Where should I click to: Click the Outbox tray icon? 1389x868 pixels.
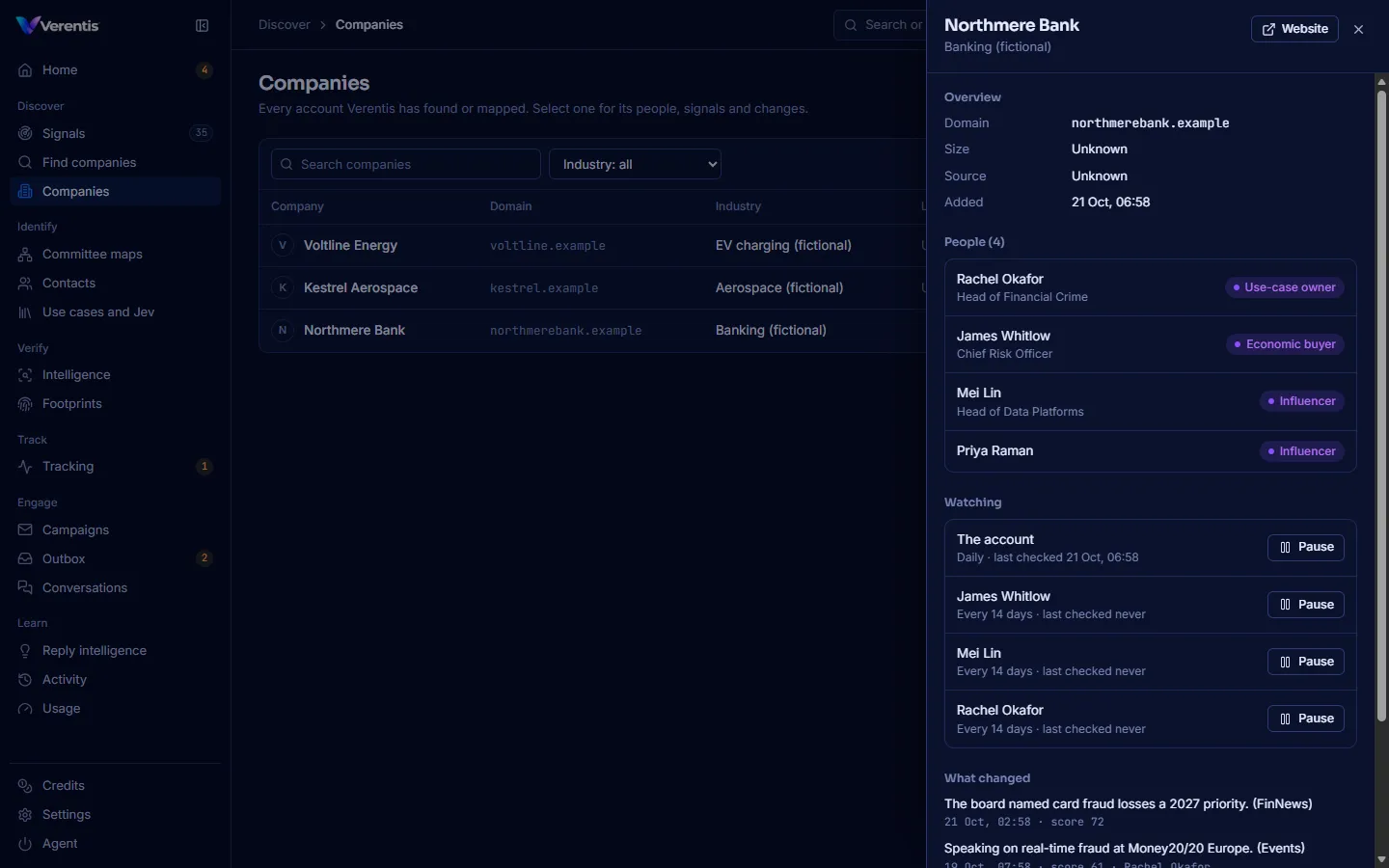25,559
